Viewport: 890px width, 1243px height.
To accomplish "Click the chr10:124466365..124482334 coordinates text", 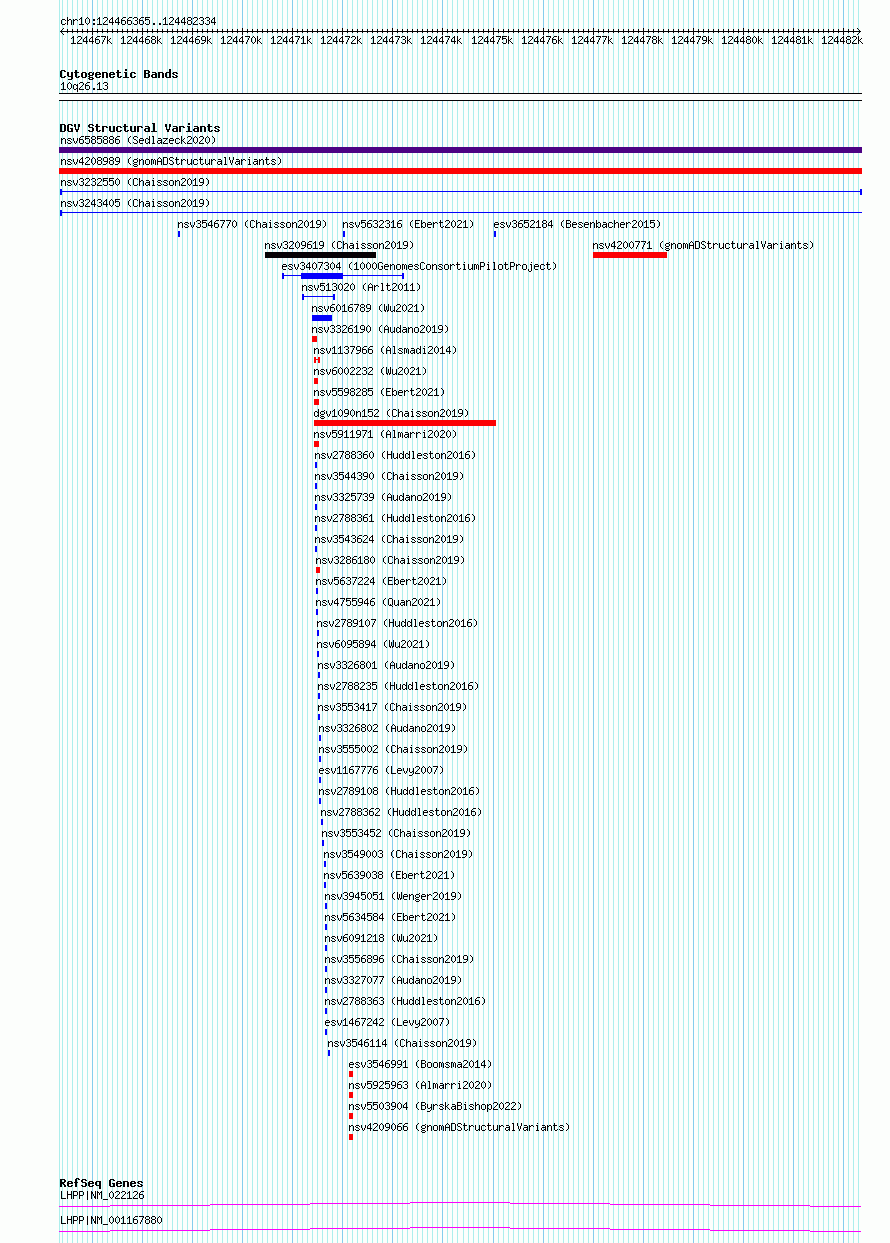I will [x=138, y=21].
